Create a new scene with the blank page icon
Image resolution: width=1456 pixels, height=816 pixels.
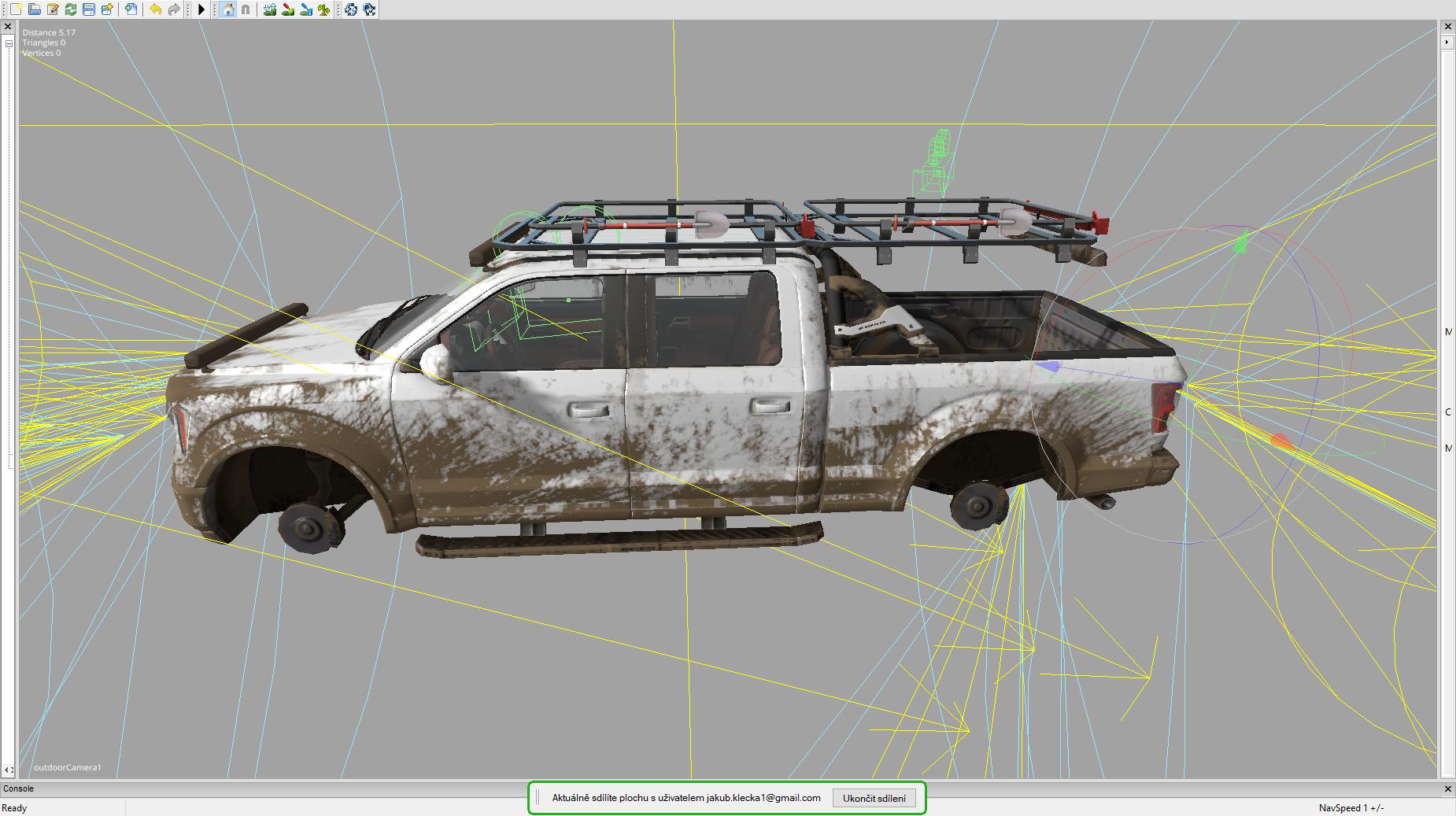tap(16, 9)
